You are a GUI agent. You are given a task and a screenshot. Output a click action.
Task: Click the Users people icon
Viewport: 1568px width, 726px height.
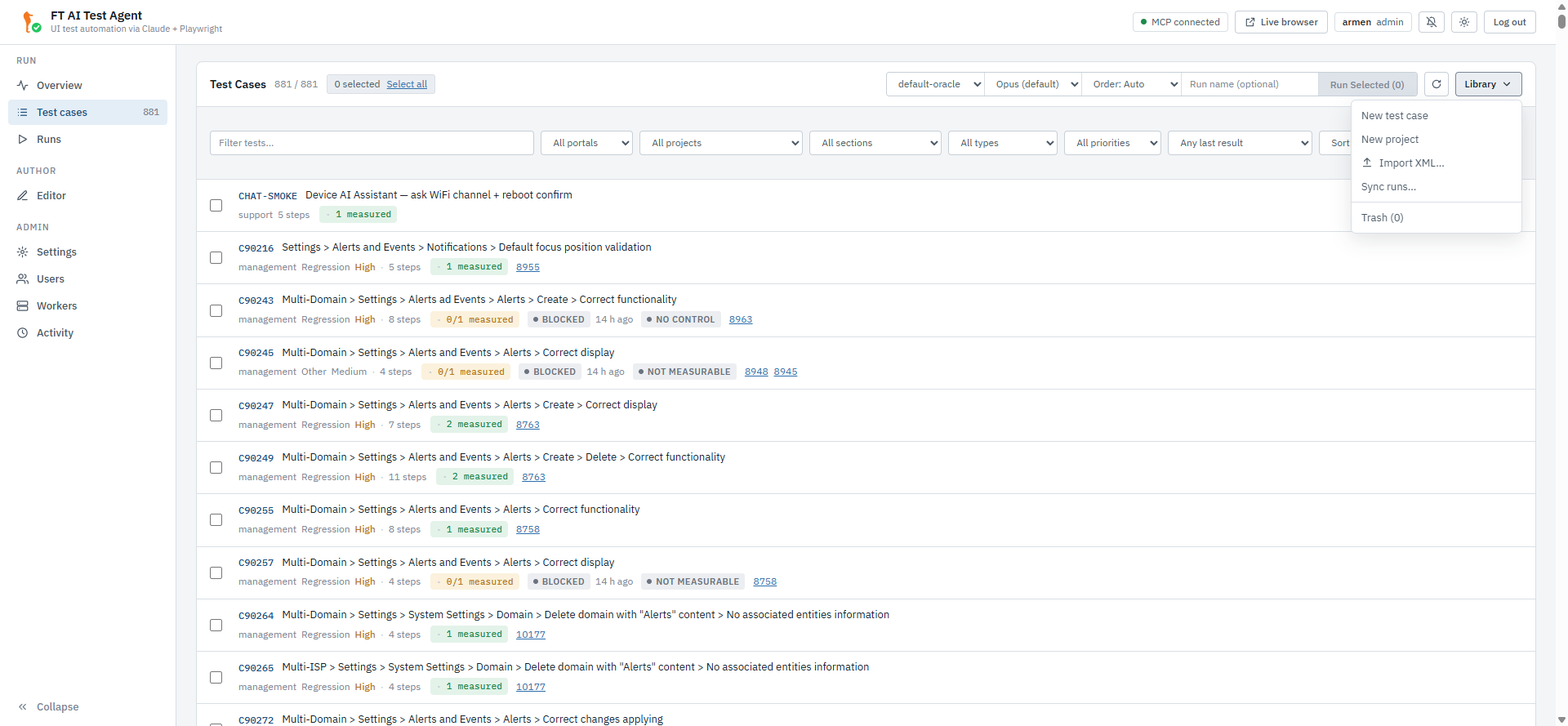pyautogui.click(x=23, y=279)
